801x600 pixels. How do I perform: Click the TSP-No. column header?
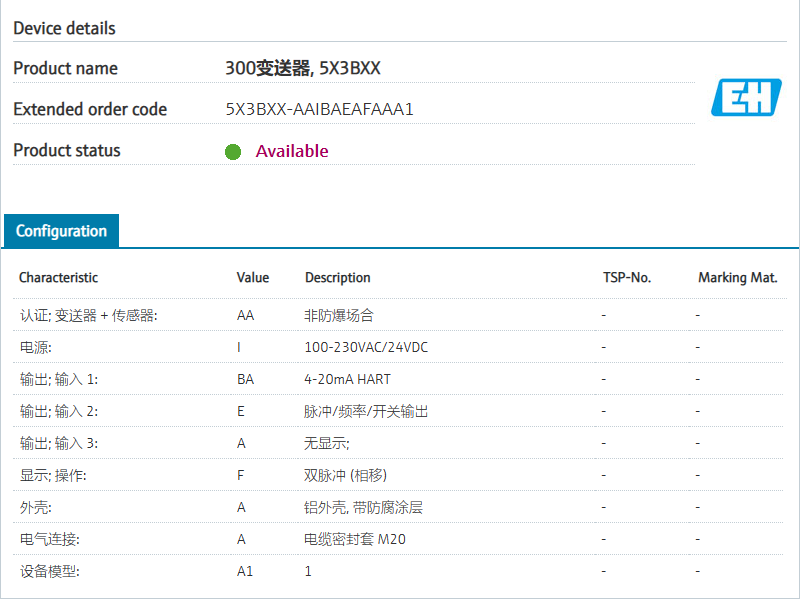click(627, 277)
